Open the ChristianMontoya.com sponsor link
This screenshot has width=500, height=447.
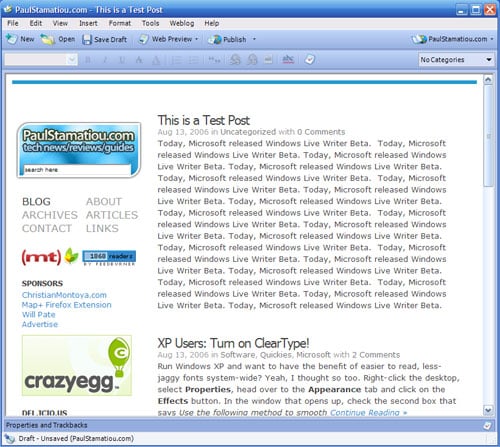tap(64, 295)
